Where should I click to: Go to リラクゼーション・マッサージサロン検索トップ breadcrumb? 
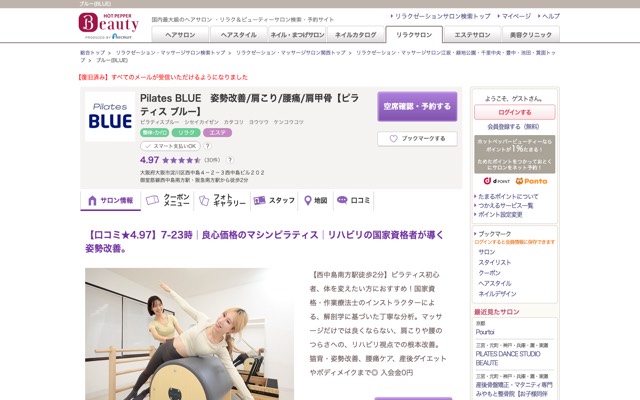point(170,53)
